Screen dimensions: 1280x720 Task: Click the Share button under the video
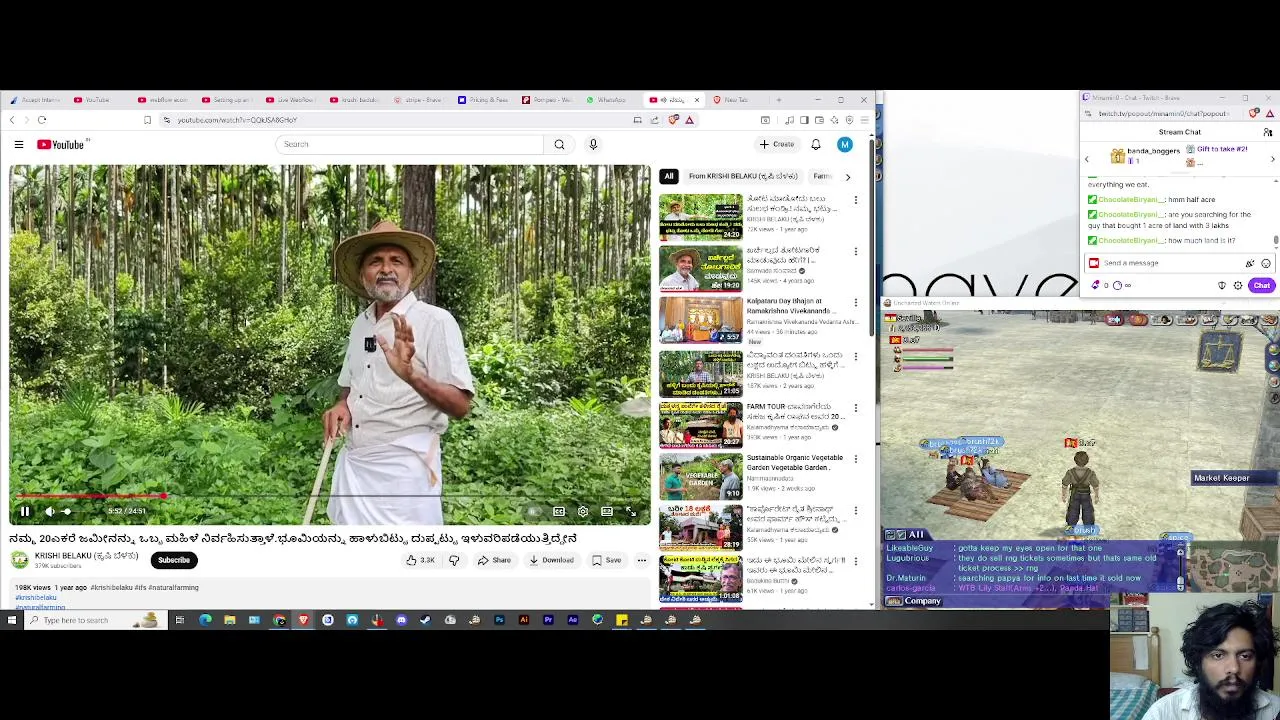point(494,560)
